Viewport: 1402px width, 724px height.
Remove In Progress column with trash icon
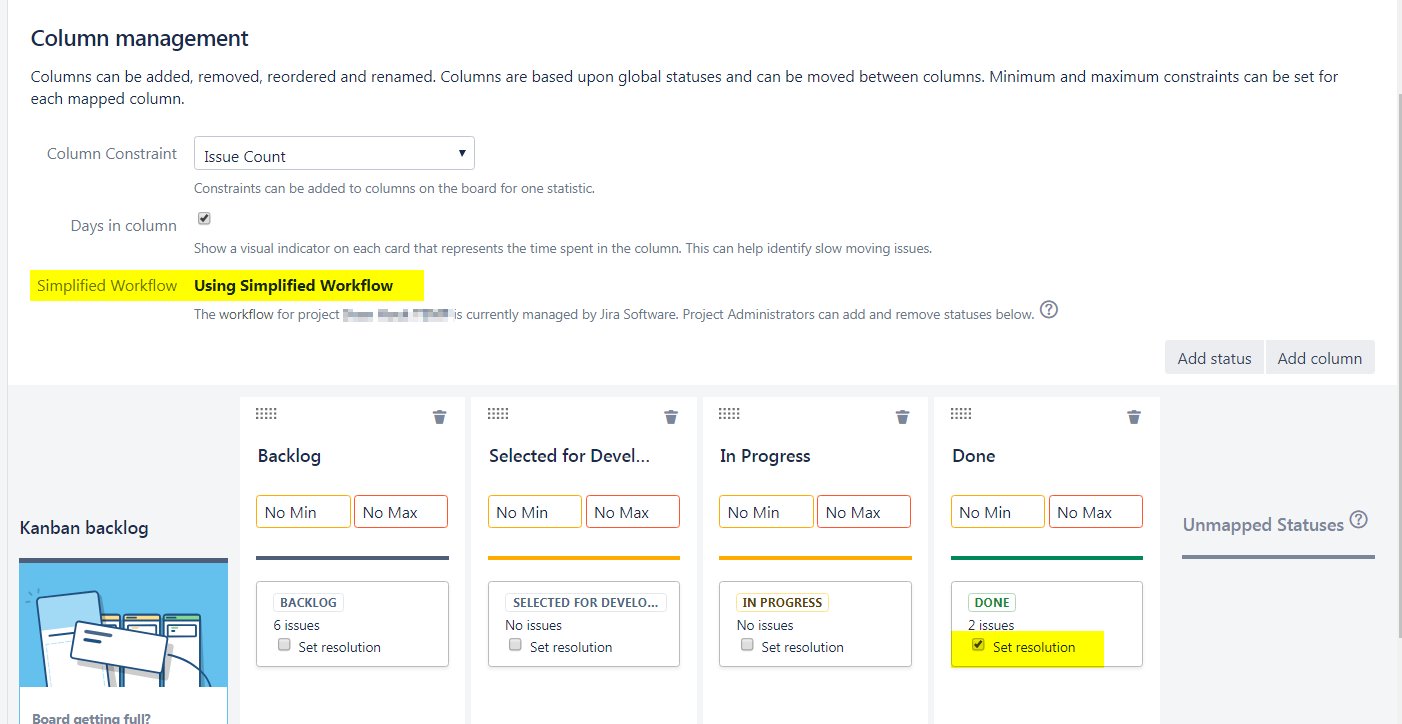pos(902,417)
